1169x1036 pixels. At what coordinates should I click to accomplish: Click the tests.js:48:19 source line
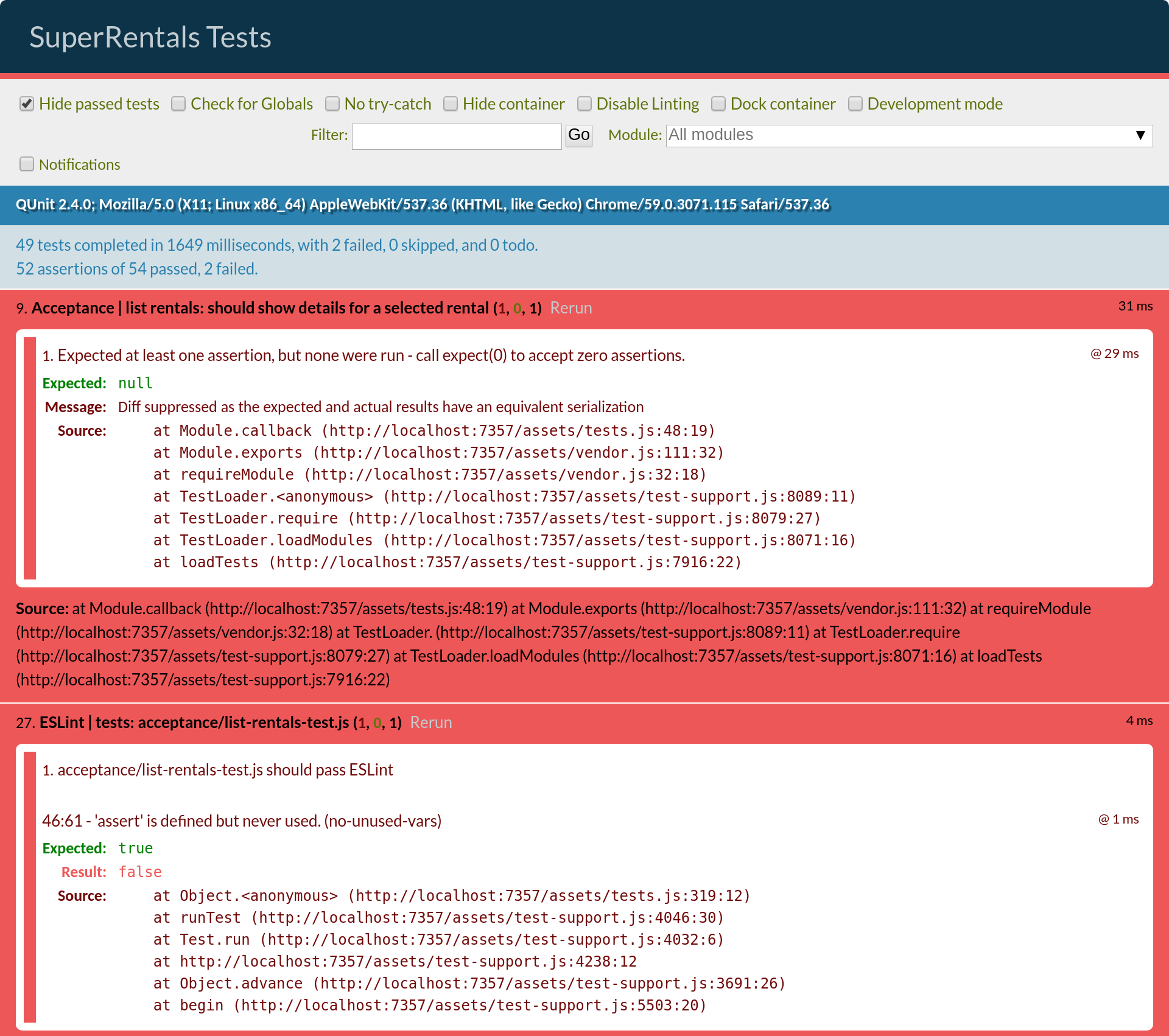coord(432,430)
